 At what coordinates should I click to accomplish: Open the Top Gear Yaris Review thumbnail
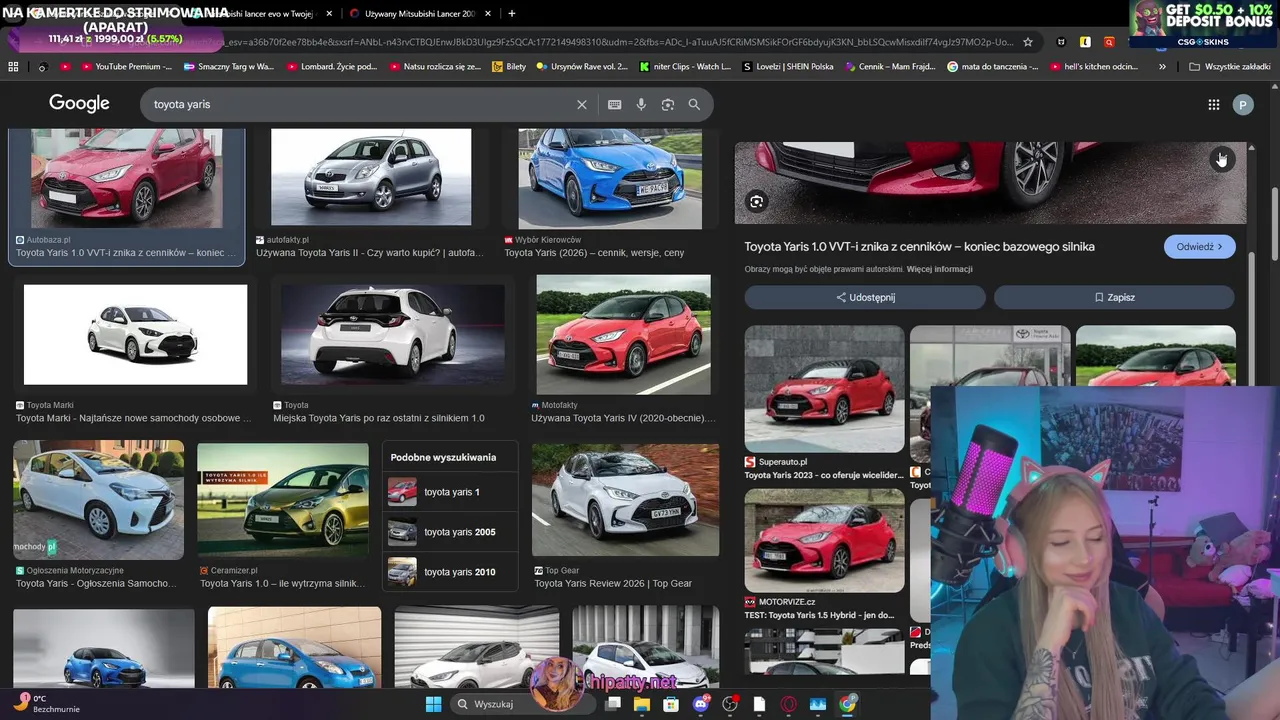coord(625,500)
